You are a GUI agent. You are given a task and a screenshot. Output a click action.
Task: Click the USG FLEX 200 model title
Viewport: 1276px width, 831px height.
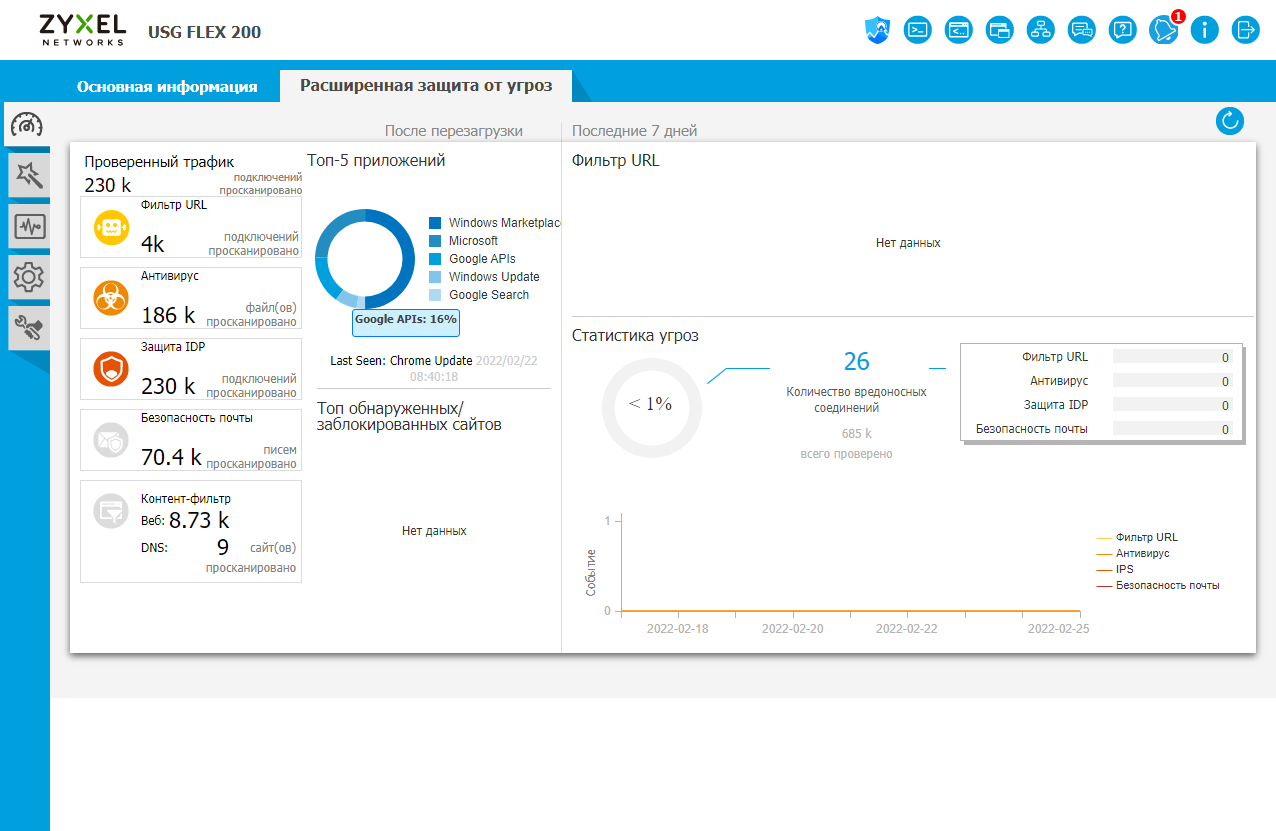[204, 32]
